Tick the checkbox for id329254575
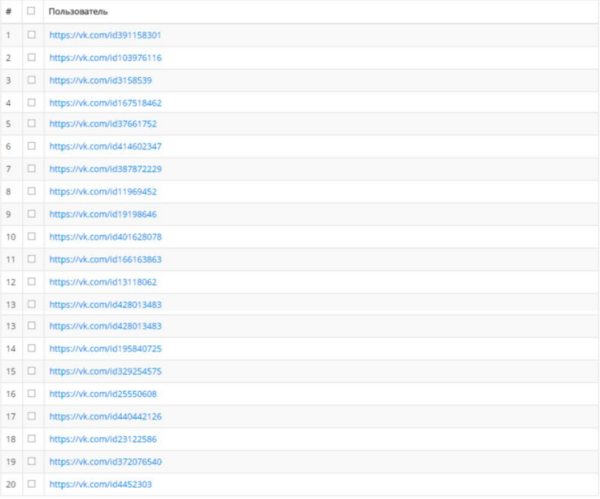The image size is (600, 499). pyautogui.click(x=31, y=370)
